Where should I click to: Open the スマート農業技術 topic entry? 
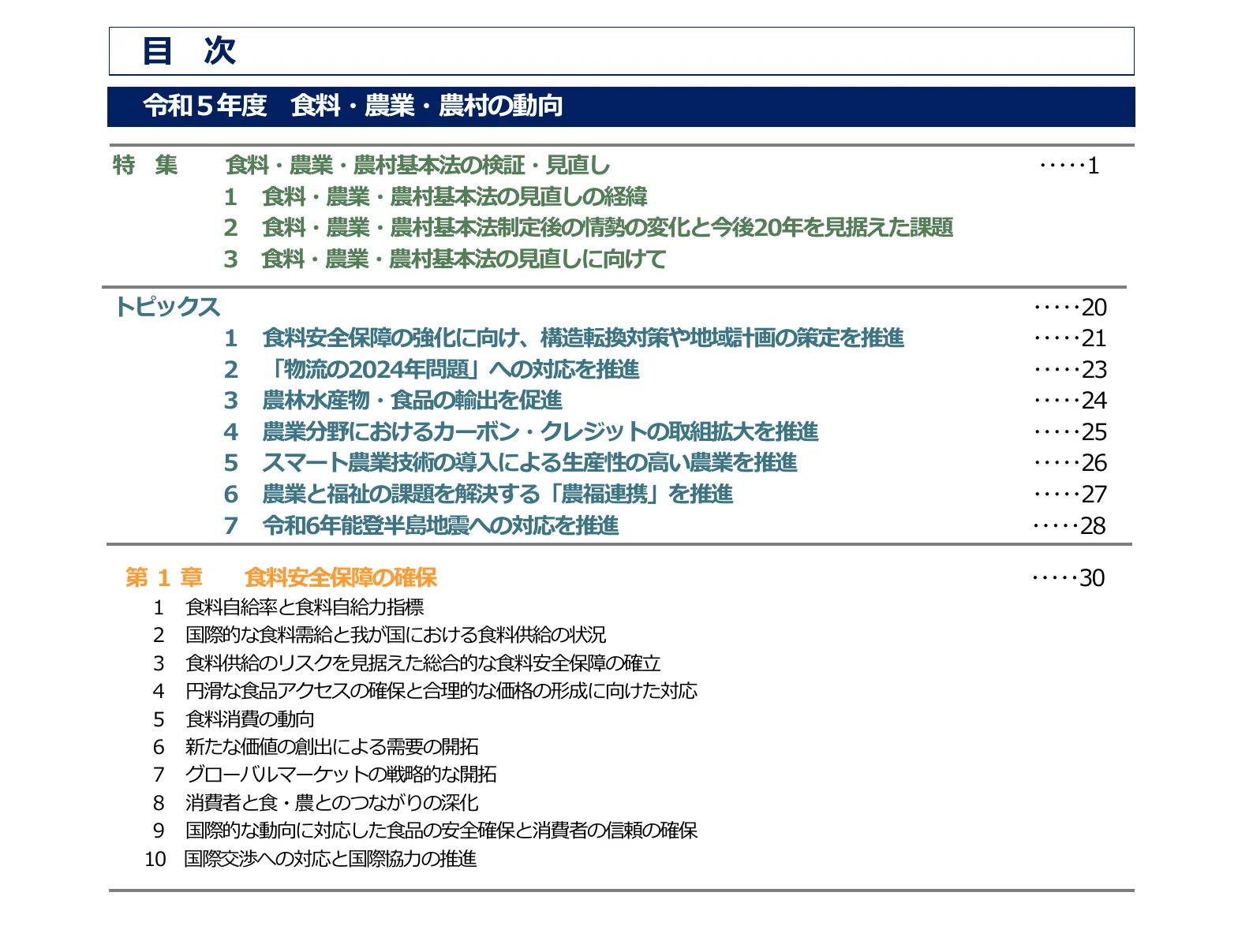click(529, 462)
